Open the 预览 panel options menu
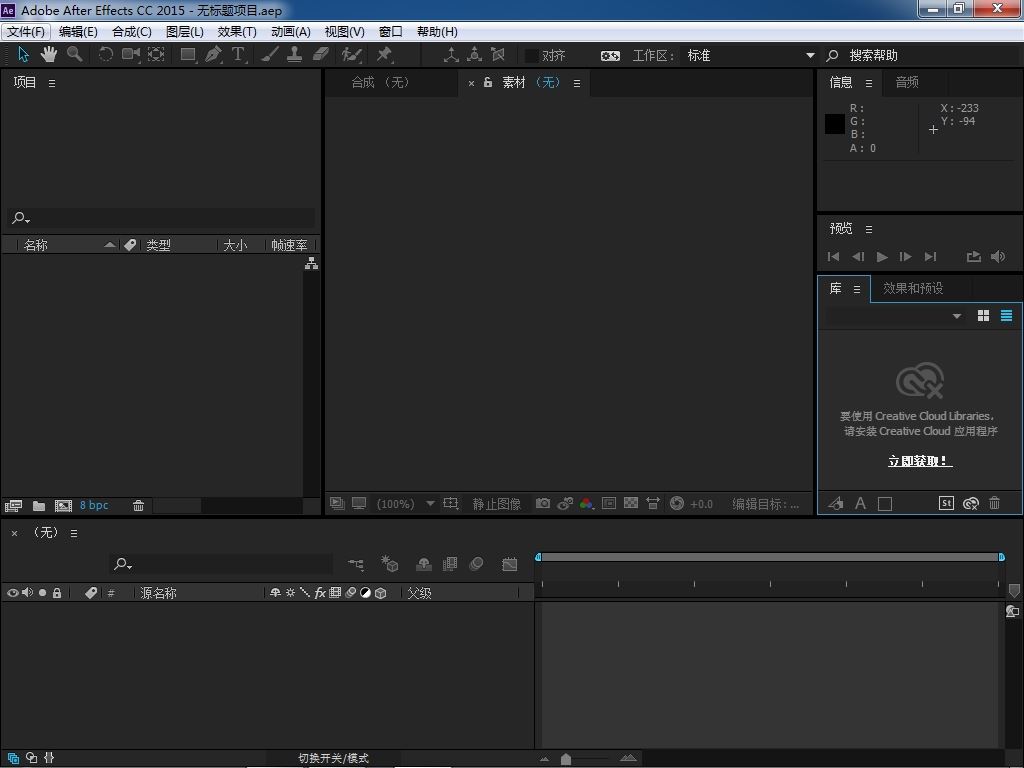 pos(869,229)
